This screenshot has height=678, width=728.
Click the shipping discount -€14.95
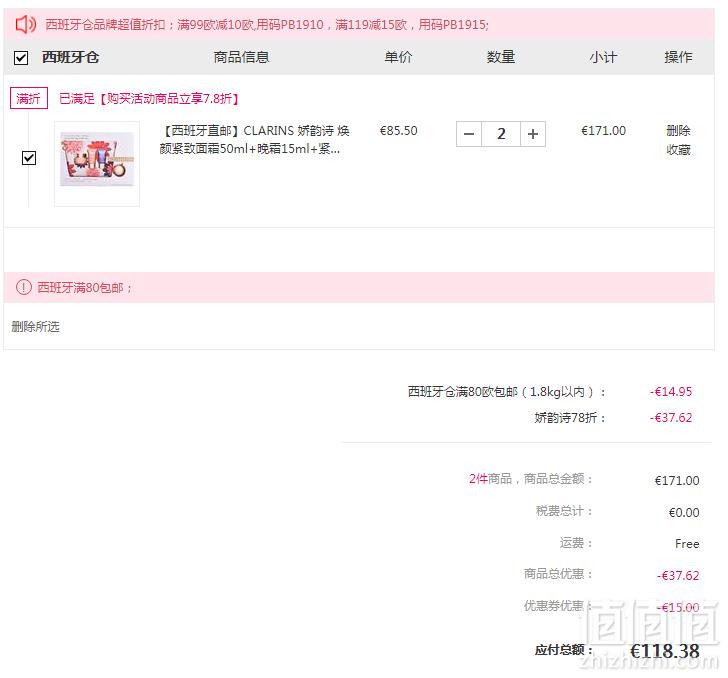coord(670,391)
